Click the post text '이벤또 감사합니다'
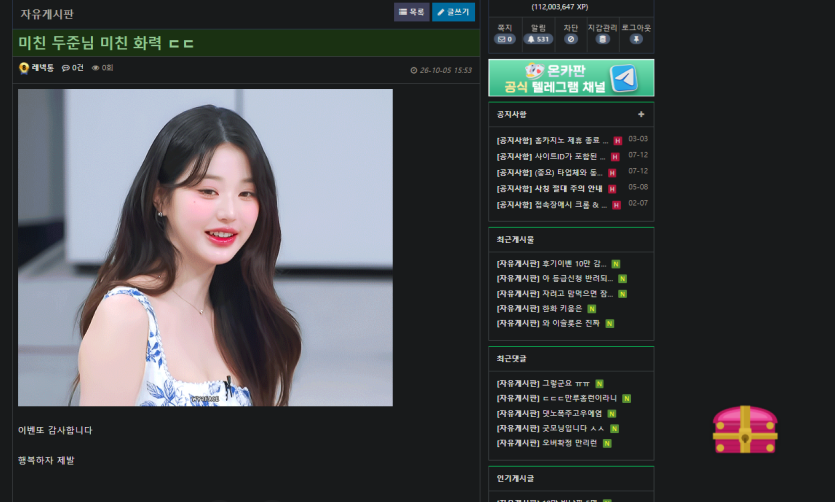The width and height of the screenshot is (835, 502). pos(55,430)
